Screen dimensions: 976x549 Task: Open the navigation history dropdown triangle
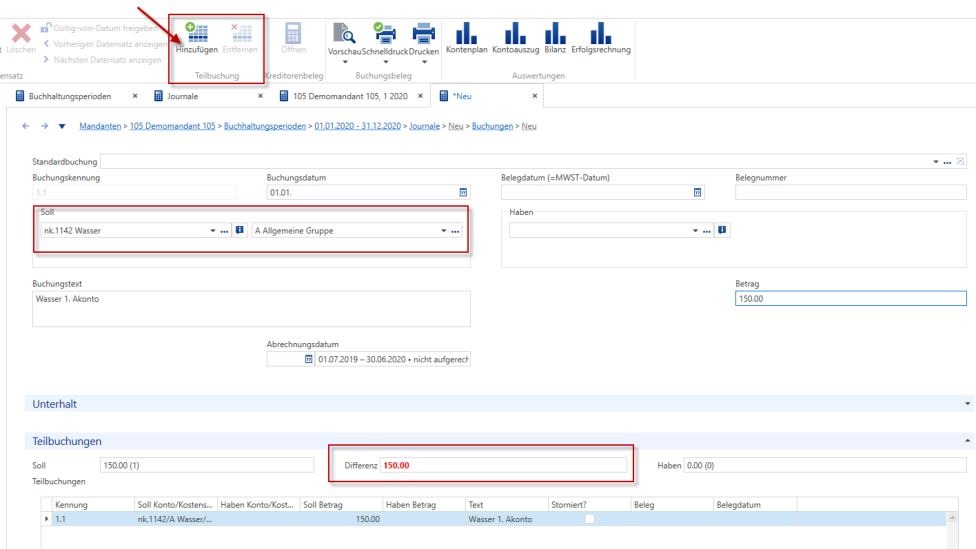click(62, 126)
